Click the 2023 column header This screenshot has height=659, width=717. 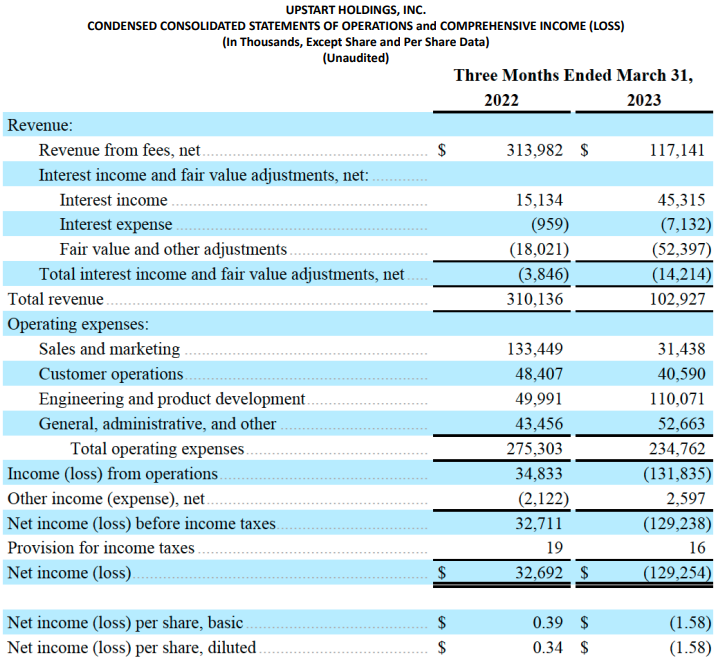[644, 100]
